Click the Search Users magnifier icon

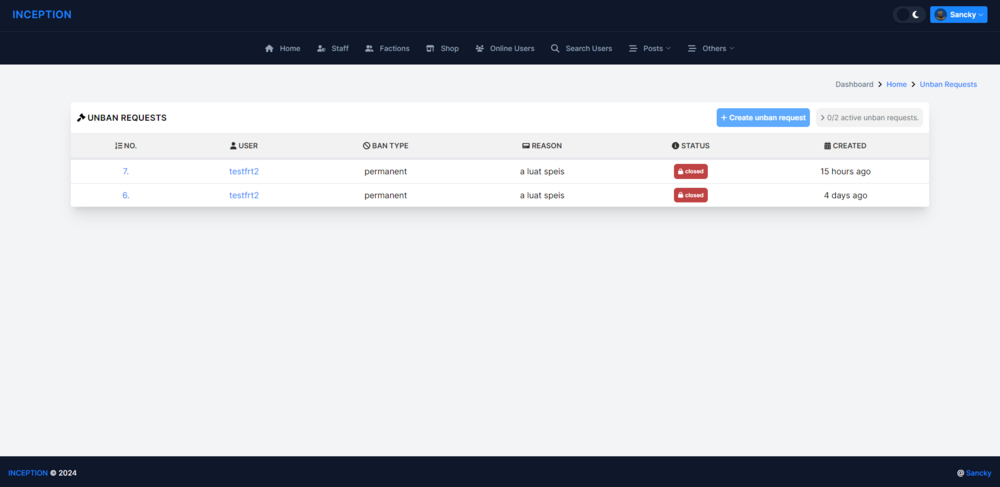555,48
